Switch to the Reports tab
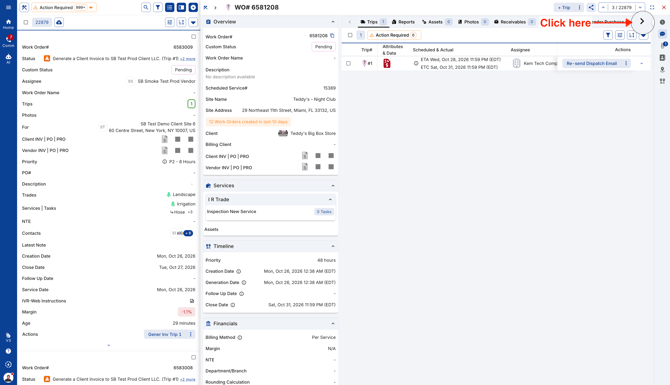Image resolution: width=670 pixels, height=385 pixels. (403, 22)
